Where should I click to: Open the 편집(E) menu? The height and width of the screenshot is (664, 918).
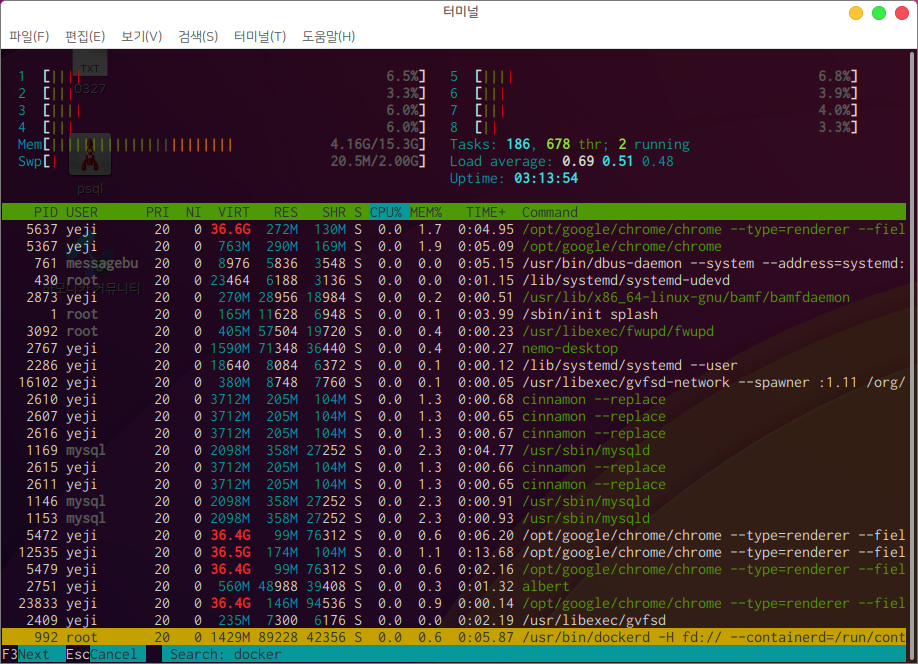(85, 37)
